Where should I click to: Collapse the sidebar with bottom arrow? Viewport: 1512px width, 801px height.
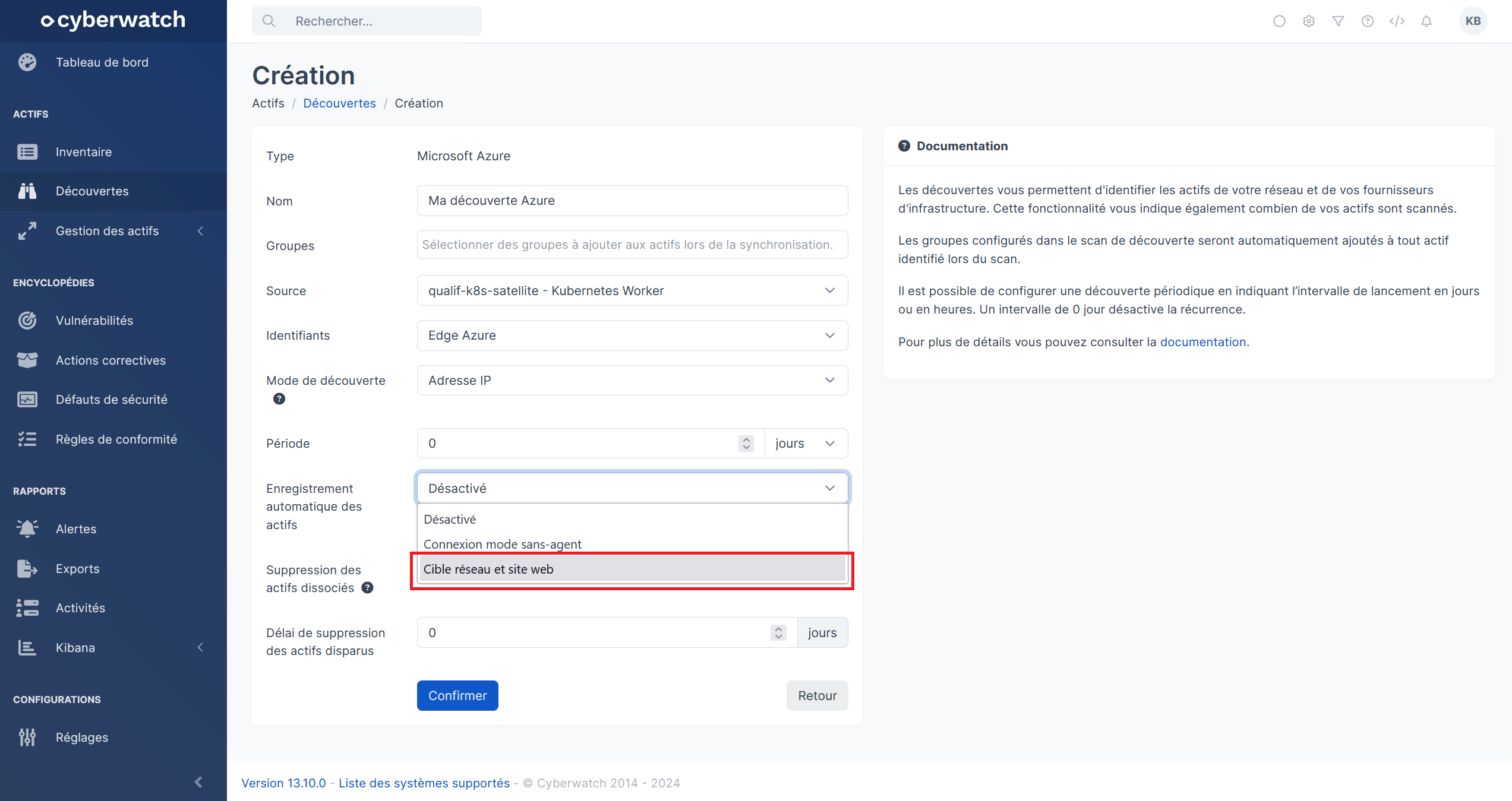click(x=199, y=782)
